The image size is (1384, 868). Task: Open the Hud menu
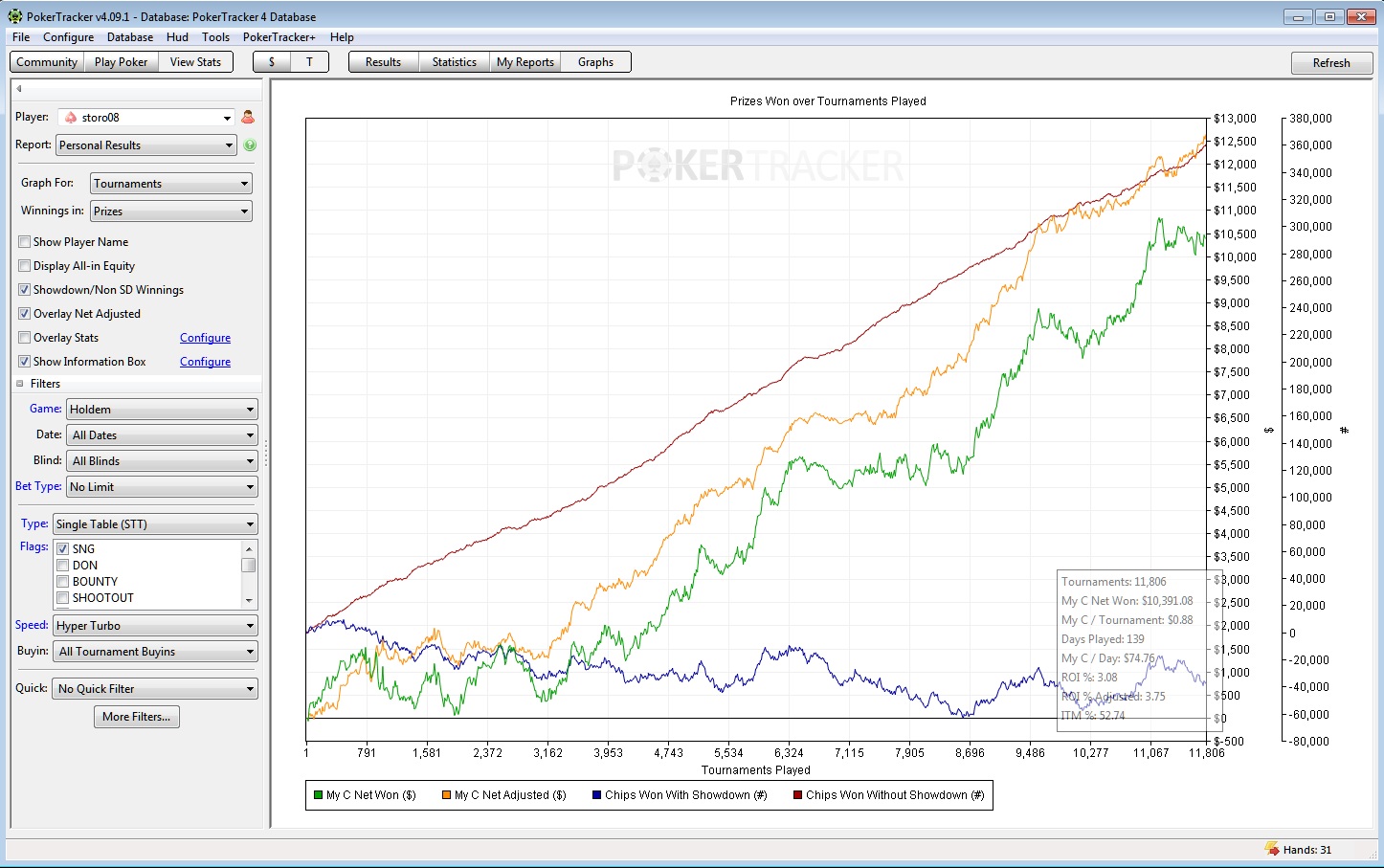(x=177, y=37)
